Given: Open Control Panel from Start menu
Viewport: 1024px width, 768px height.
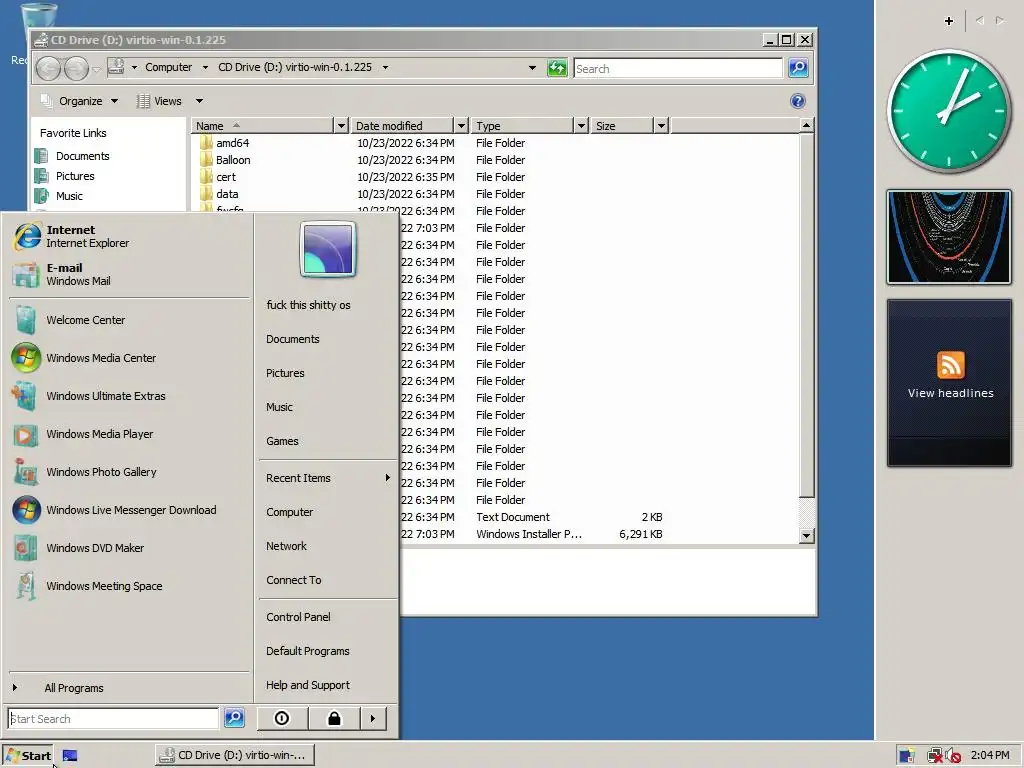Looking at the screenshot, I should tap(298, 617).
